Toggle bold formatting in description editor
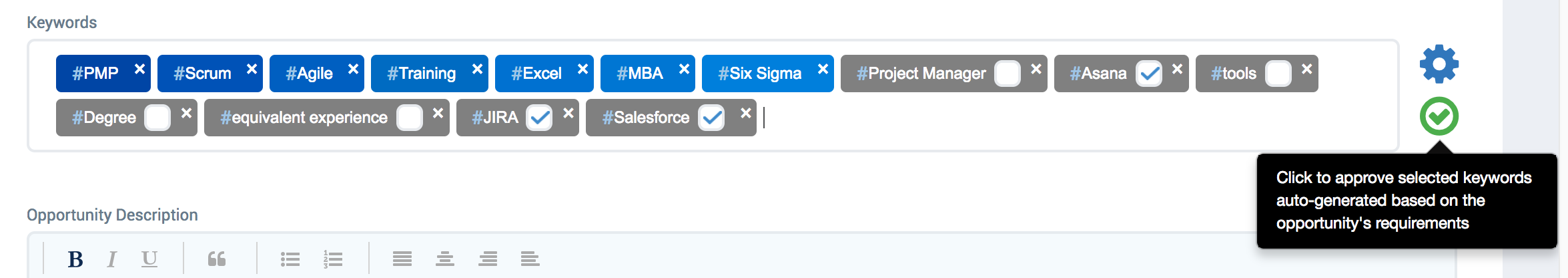This screenshot has width=1568, height=278. coord(75,259)
